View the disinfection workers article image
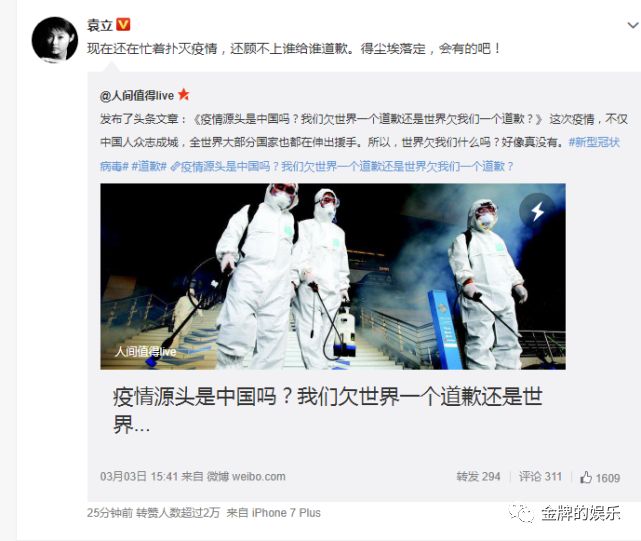 click(333, 276)
